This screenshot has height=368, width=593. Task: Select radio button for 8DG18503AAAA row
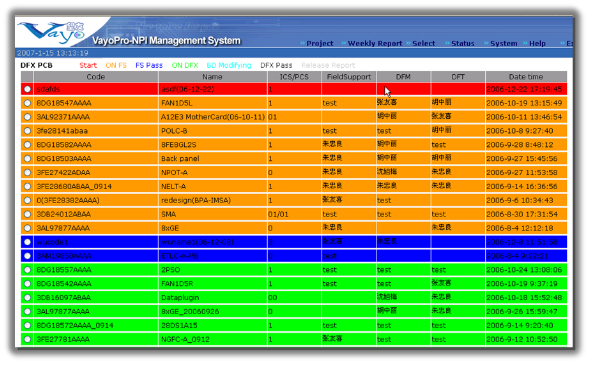27,158
